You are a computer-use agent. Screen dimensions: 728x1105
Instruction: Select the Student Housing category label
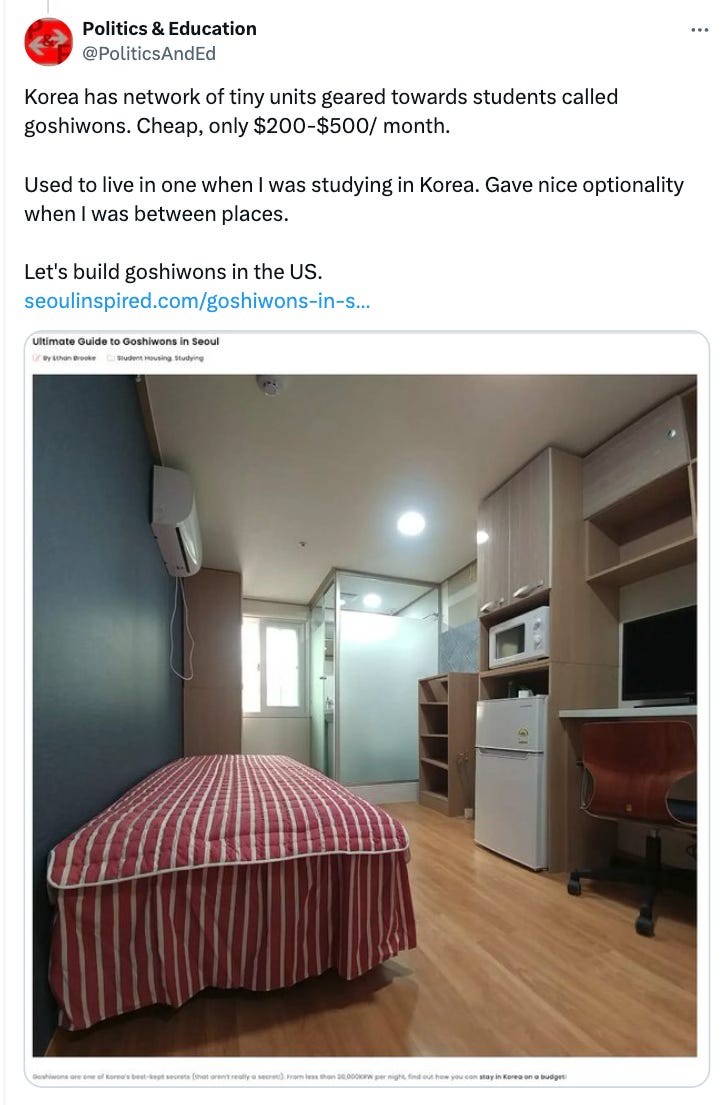(x=144, y=358)
